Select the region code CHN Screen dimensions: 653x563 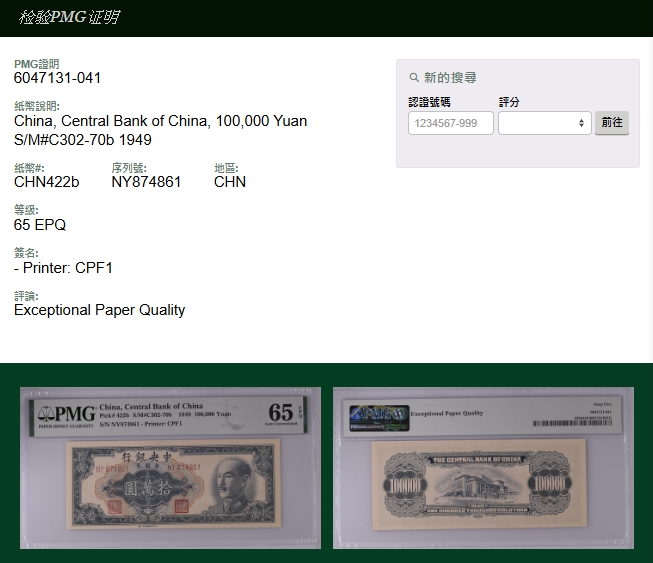click(230, 182)
